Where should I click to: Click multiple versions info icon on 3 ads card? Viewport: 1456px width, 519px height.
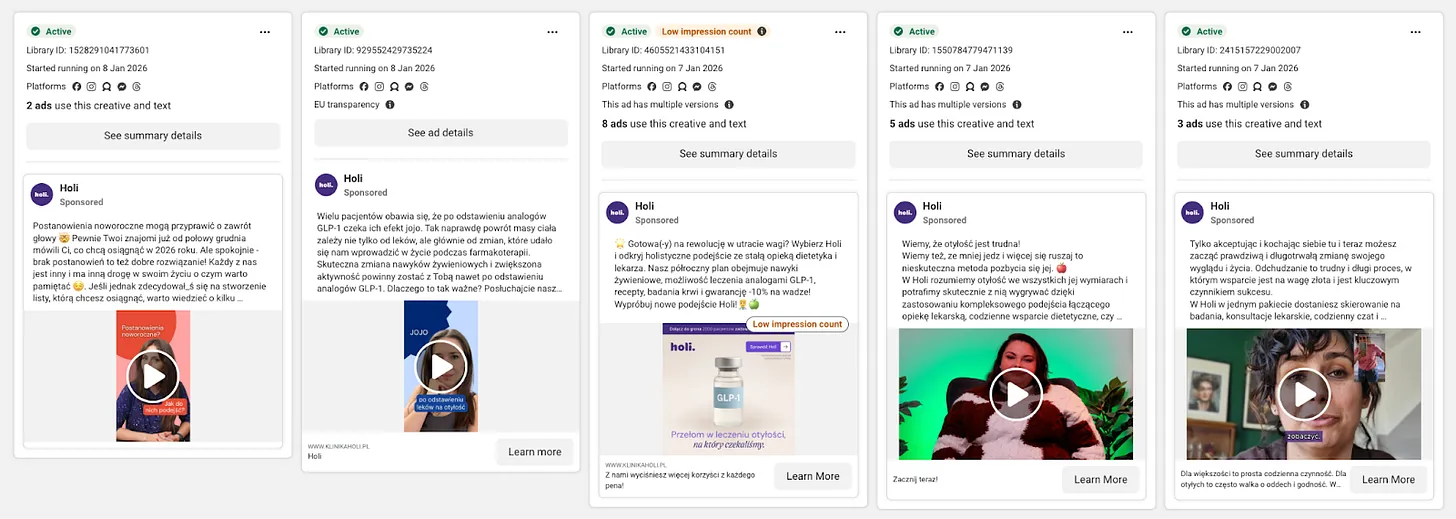pyautogui.click(x=1305, y=104)
